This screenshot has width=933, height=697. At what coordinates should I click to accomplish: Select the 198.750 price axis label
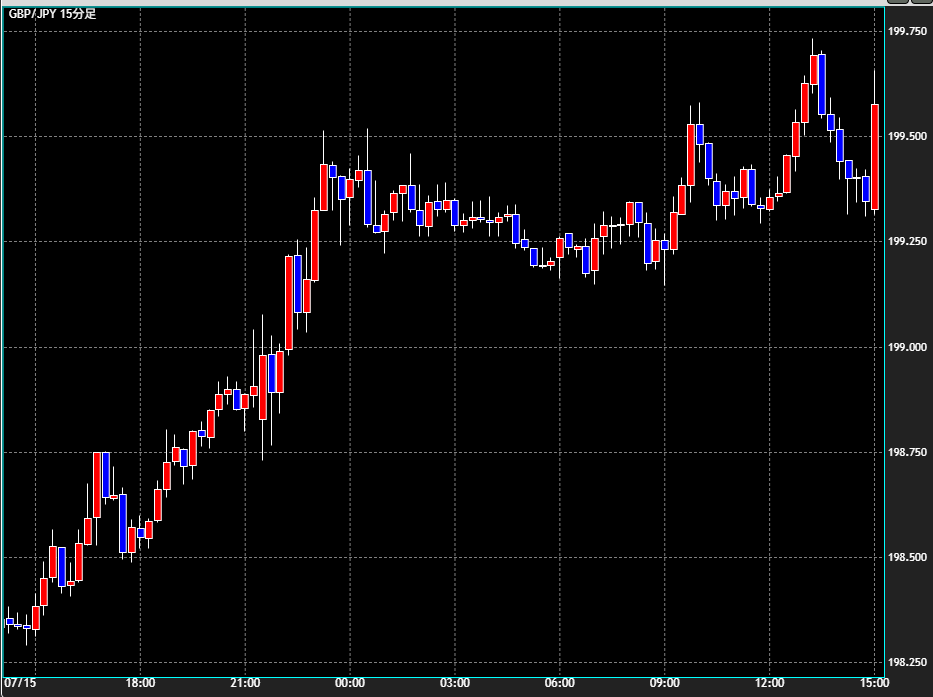[907, 452]
